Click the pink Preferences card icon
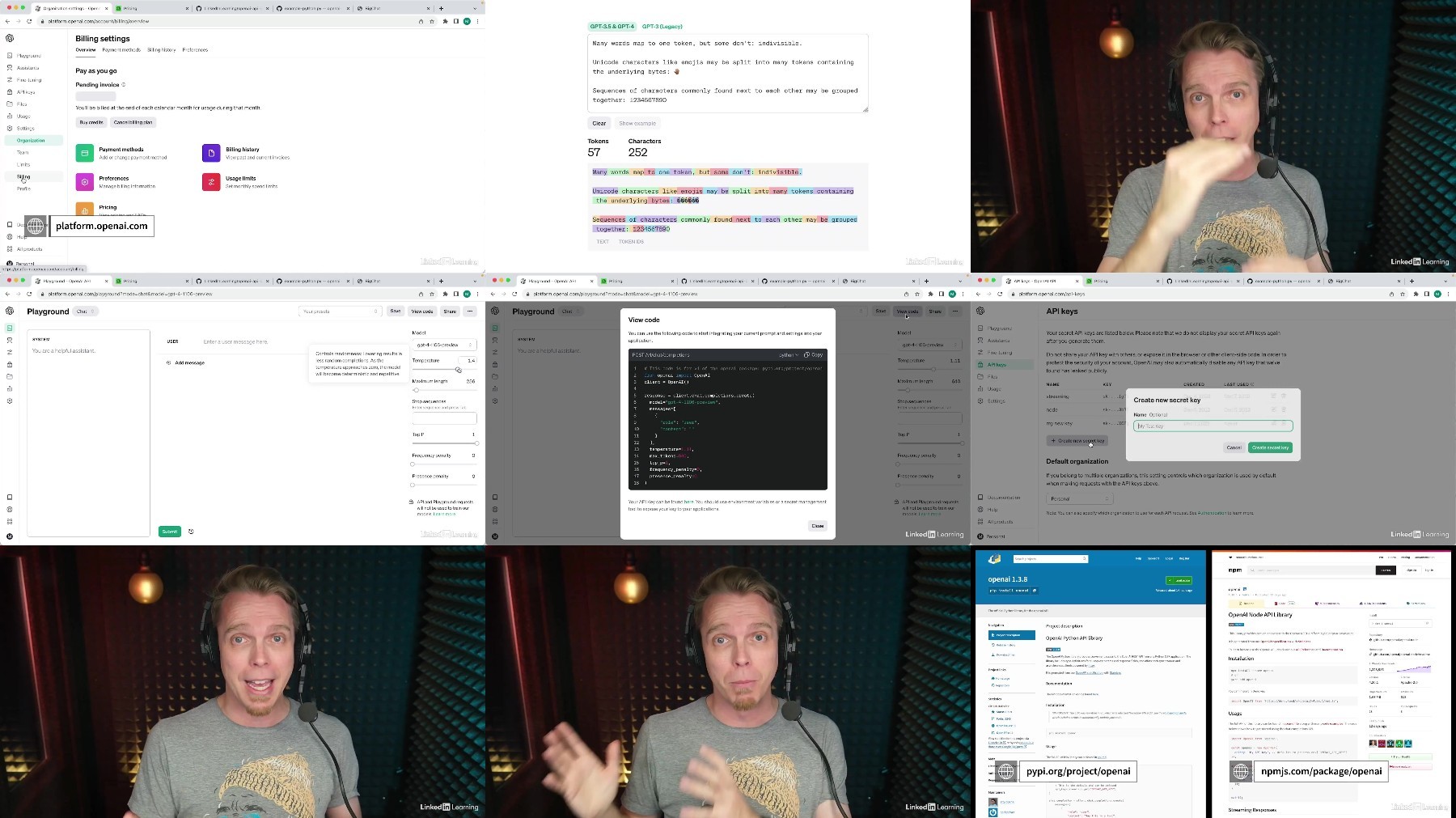 [x=85, y=182]
